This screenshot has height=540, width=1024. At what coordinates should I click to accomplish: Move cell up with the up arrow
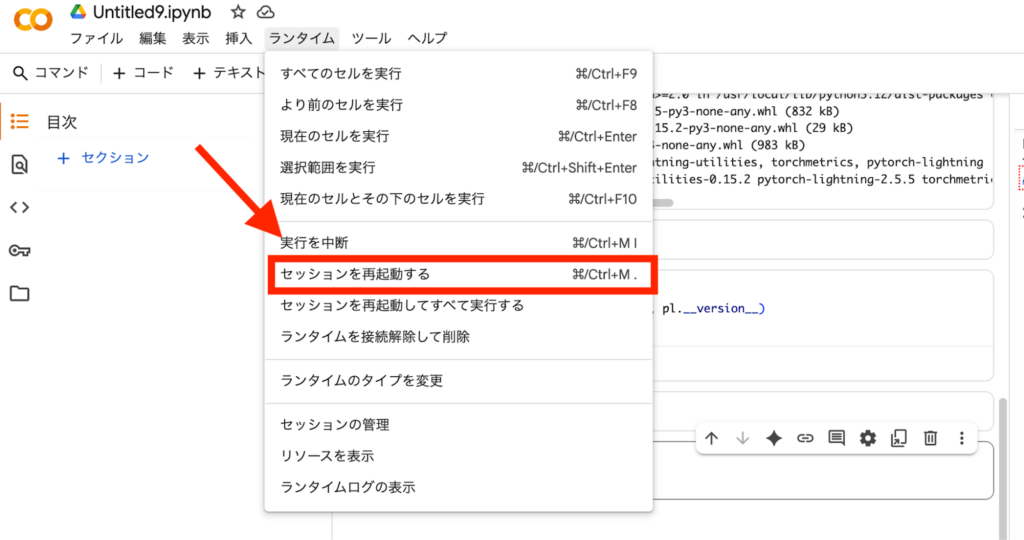[x=712, y=438]
